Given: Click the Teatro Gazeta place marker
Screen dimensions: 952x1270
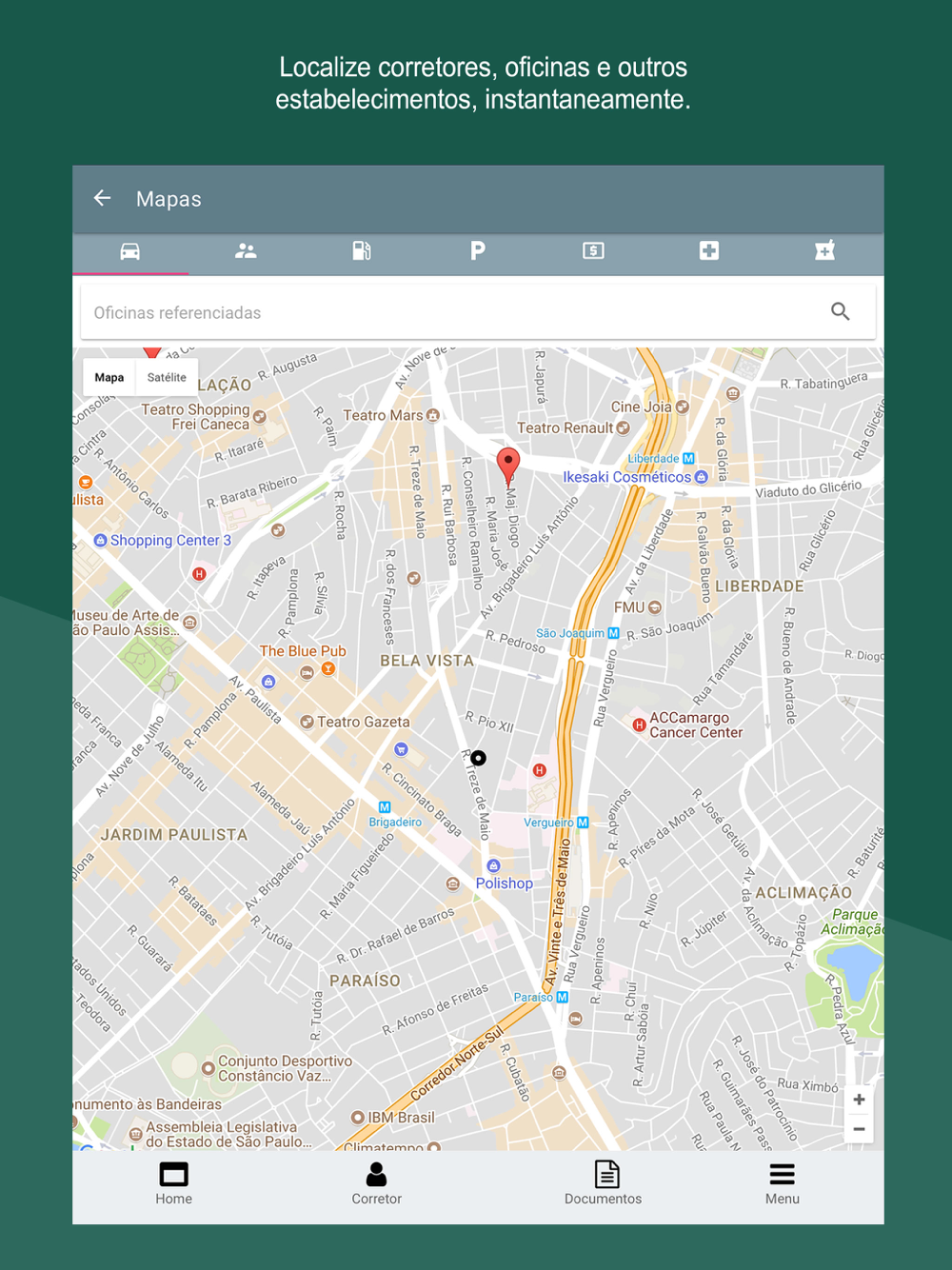Looking at the screenshot, I should tap(307, 723).
